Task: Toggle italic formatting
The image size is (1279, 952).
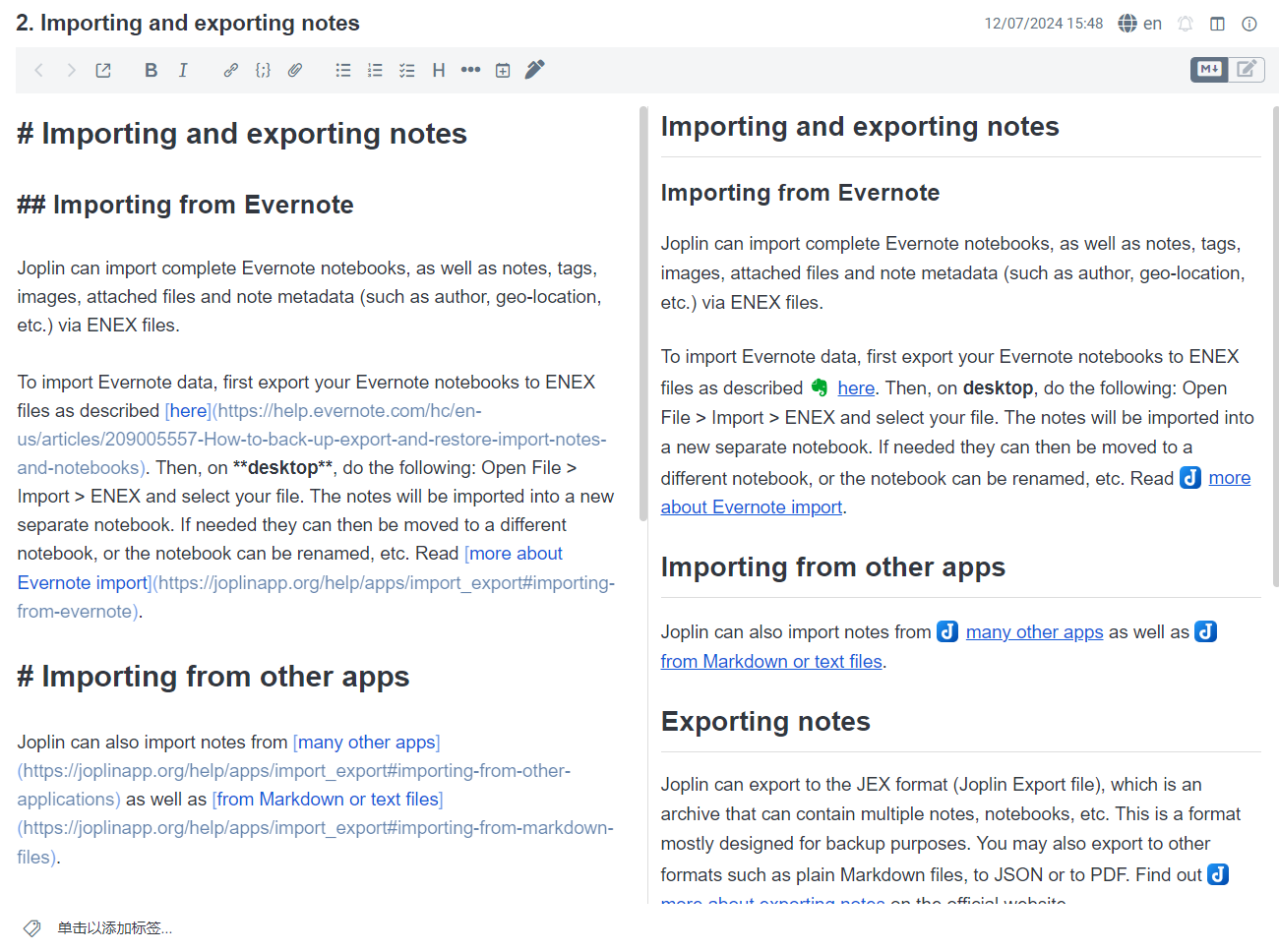Action: tap(183, 70)
